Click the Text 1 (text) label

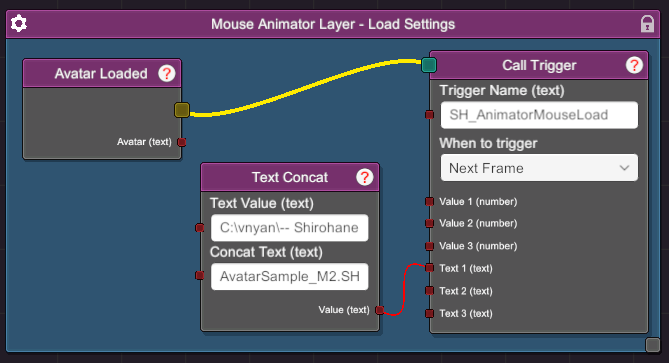466,268
